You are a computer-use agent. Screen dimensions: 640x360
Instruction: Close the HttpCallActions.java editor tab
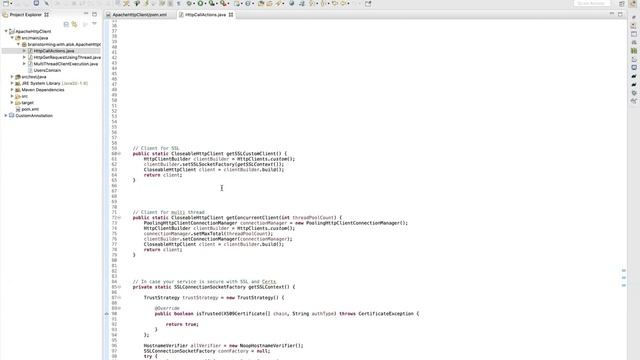coord(231,15)
